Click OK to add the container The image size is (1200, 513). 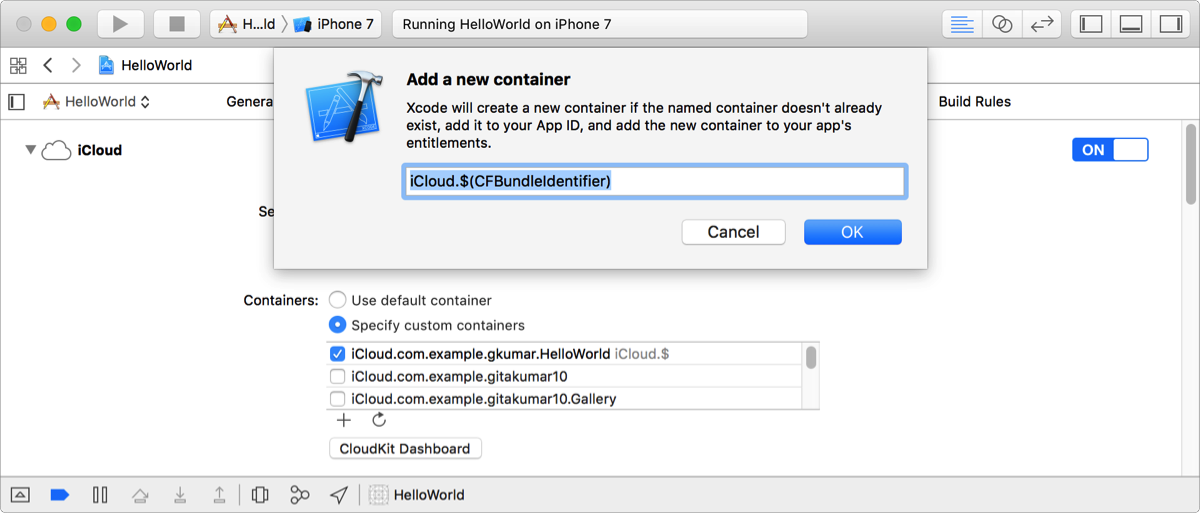[852, 232]
